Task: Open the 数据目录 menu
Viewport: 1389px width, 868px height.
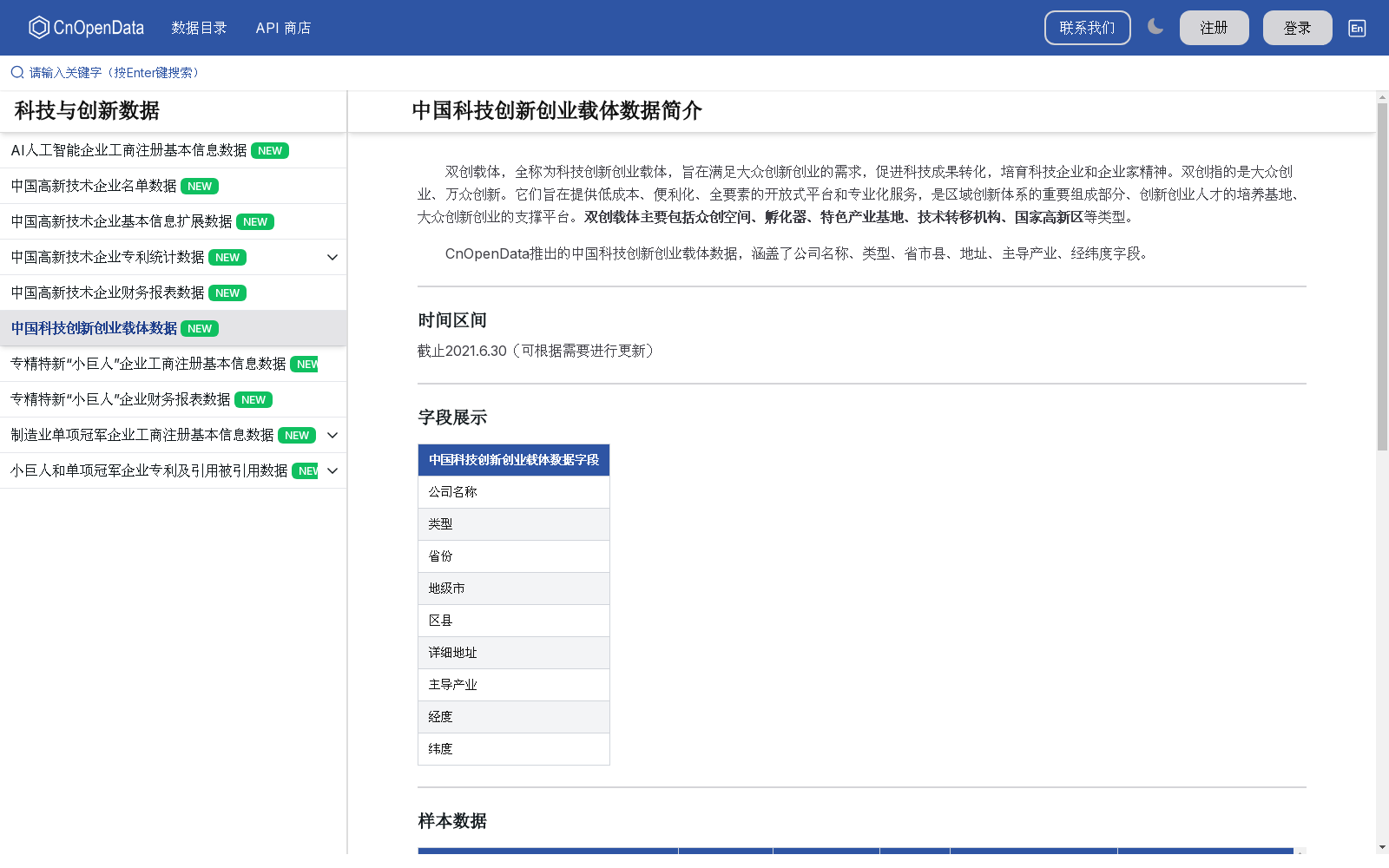Action: tap(199, 28)
